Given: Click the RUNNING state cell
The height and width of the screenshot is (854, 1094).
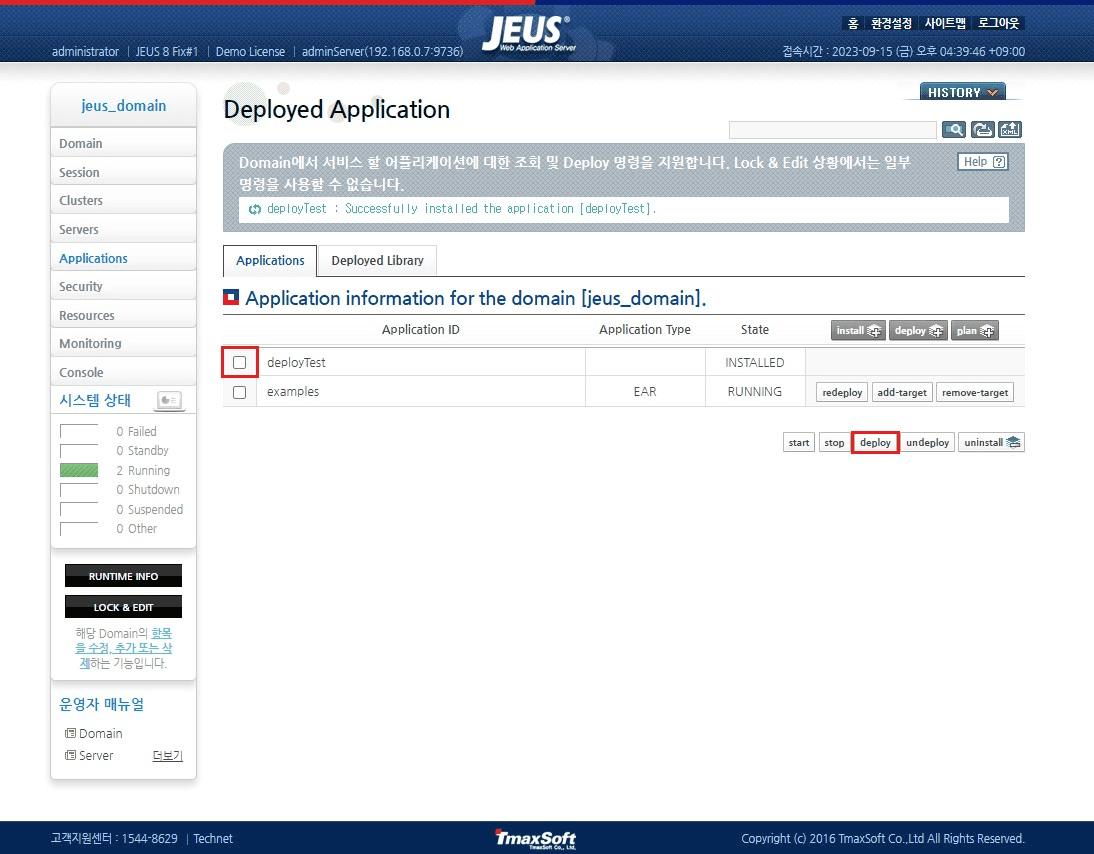Looking at the screenshot, I should 754,392.
